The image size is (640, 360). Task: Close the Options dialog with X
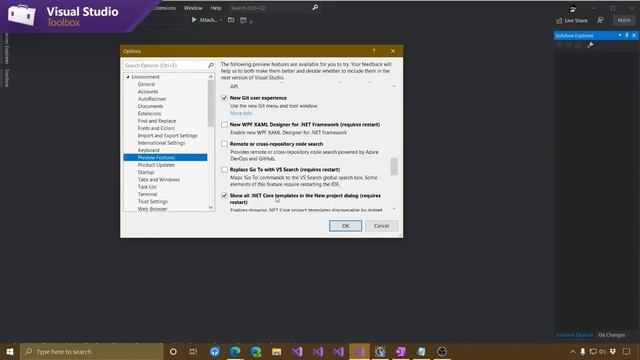tap(393, 51)
